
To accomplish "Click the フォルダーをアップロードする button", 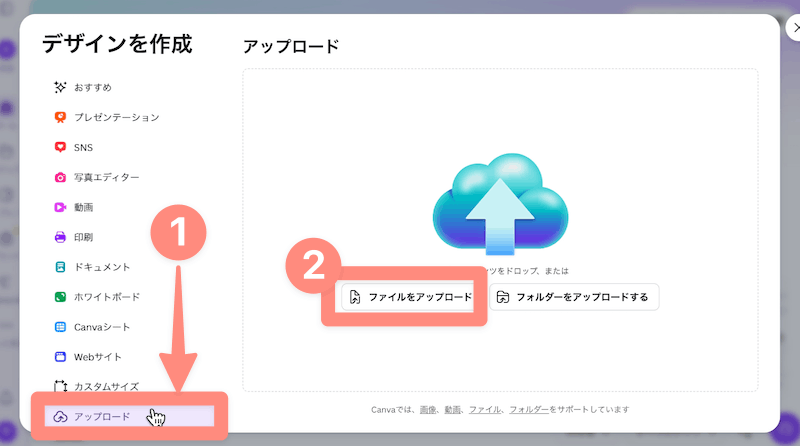I will [x=574, y=297].
